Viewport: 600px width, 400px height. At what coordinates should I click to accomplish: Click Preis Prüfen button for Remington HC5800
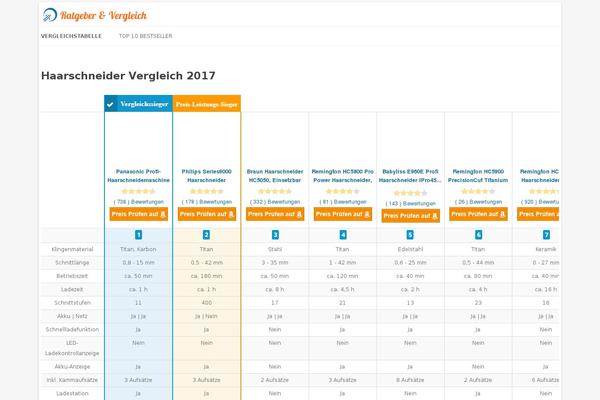[342, 214]
